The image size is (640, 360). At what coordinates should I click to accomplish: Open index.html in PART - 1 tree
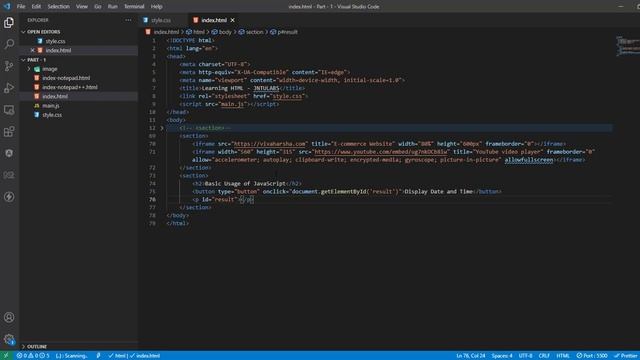[55, 96]
